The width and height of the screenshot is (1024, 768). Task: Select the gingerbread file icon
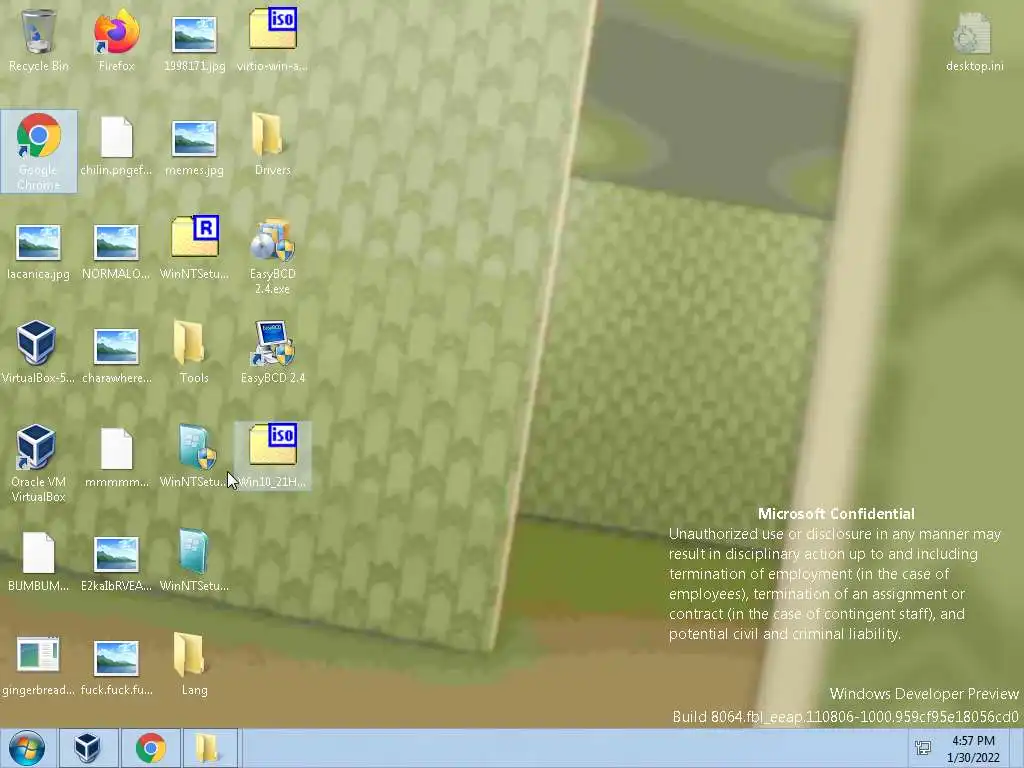pyautogui.click(x=39, y=665)
